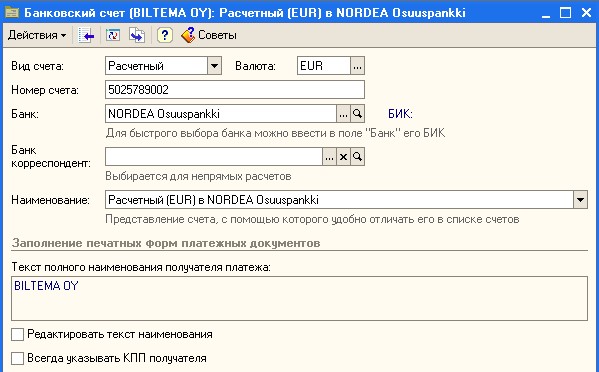599x372 pixels.
Task: Open ellipsis selector for Банк корреспондент
Action: [x=329, y=157]
